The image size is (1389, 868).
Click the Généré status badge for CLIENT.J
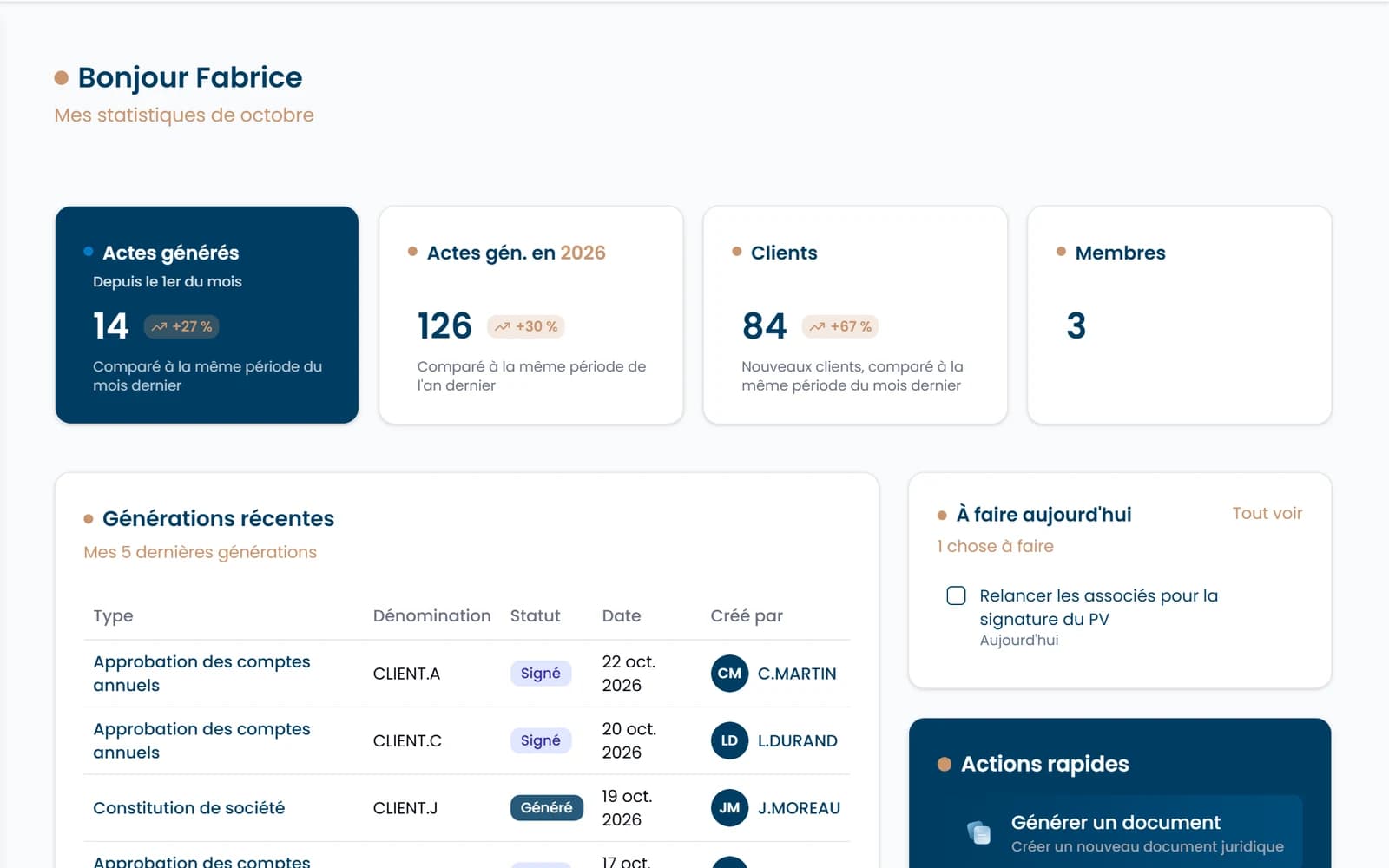[x=546, y=808]
